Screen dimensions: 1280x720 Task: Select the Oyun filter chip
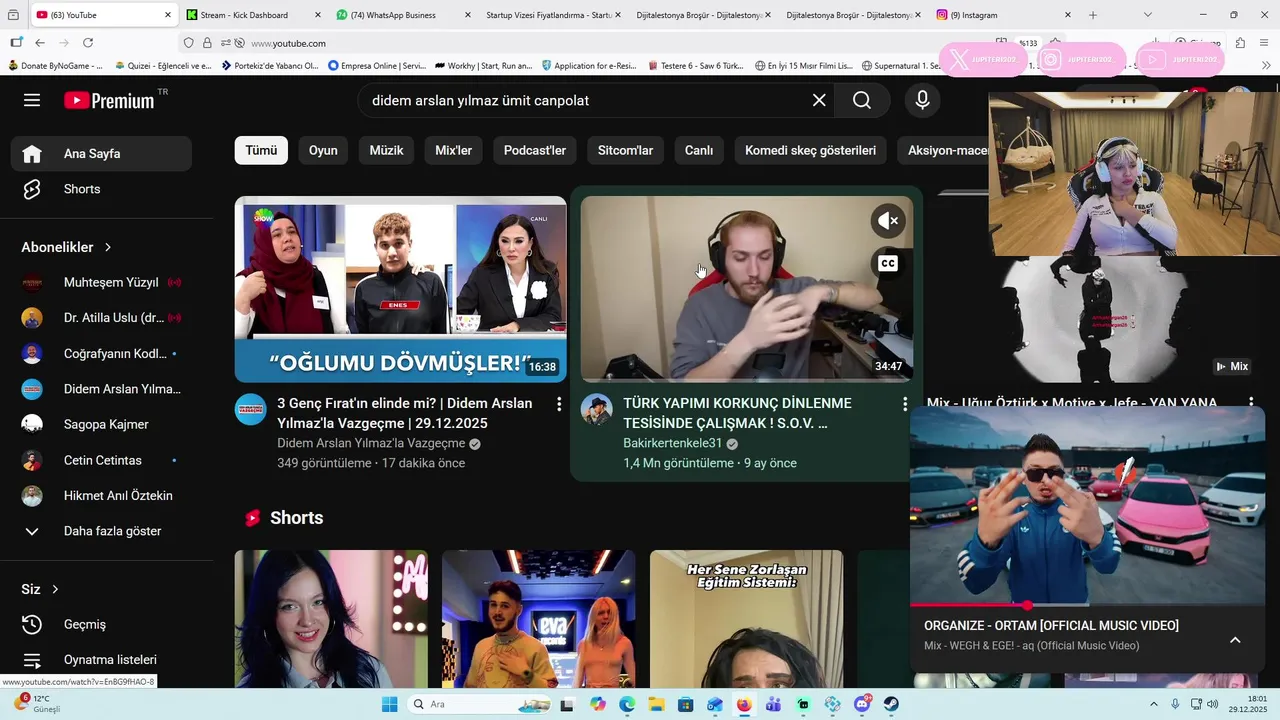click(323, 151)
